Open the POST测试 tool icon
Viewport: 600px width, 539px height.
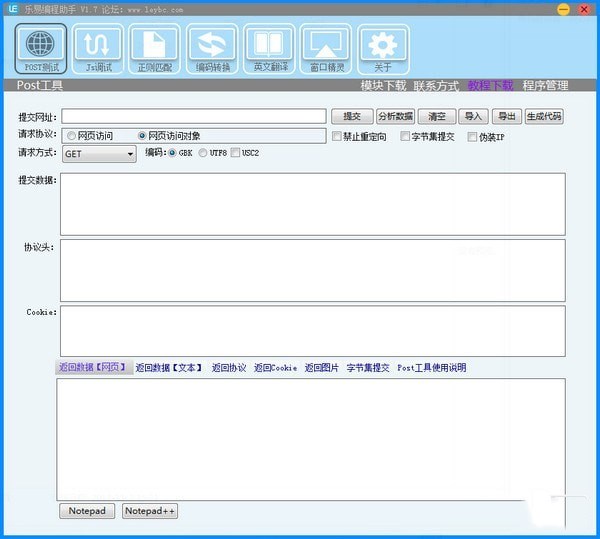(x=41, y=50)
